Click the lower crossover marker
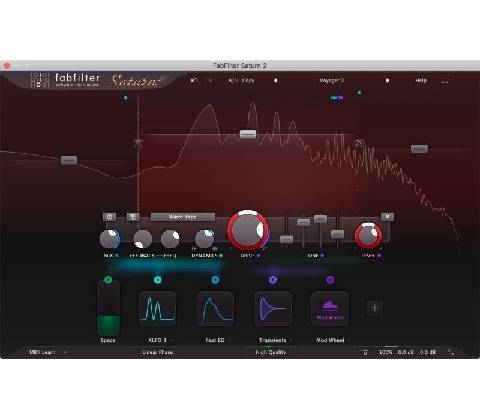480x420 pixels. click(x=138, y=143)
